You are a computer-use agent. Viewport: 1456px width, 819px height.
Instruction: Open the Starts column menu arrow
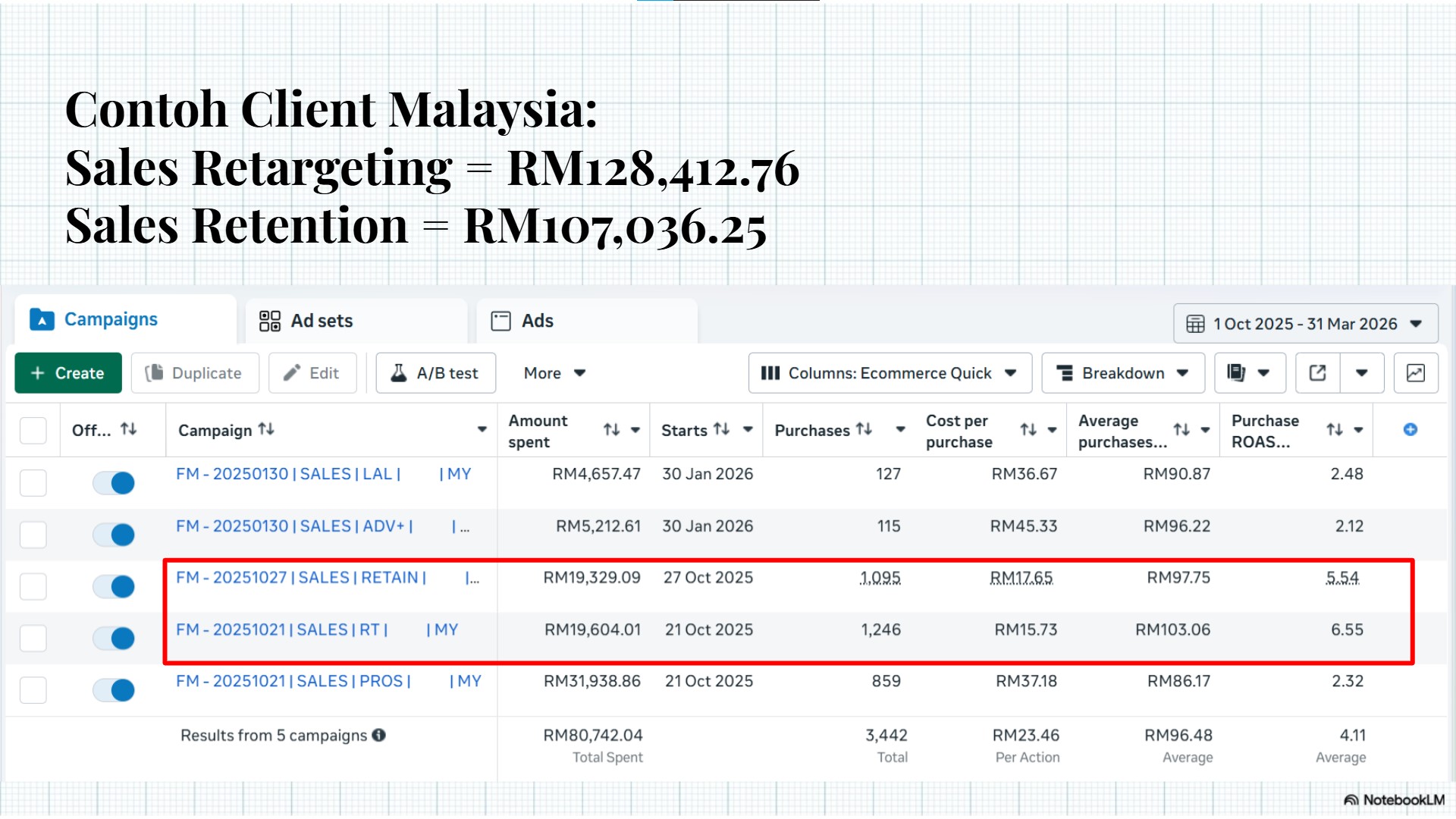[x=748, y=430]
